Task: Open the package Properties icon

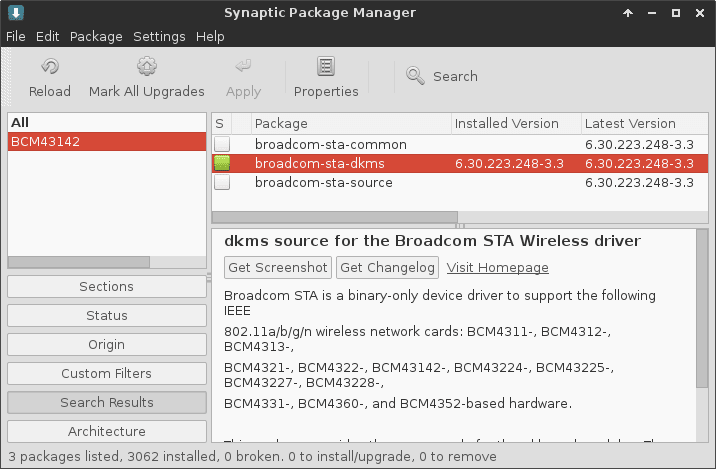Action: coord(326,67)
